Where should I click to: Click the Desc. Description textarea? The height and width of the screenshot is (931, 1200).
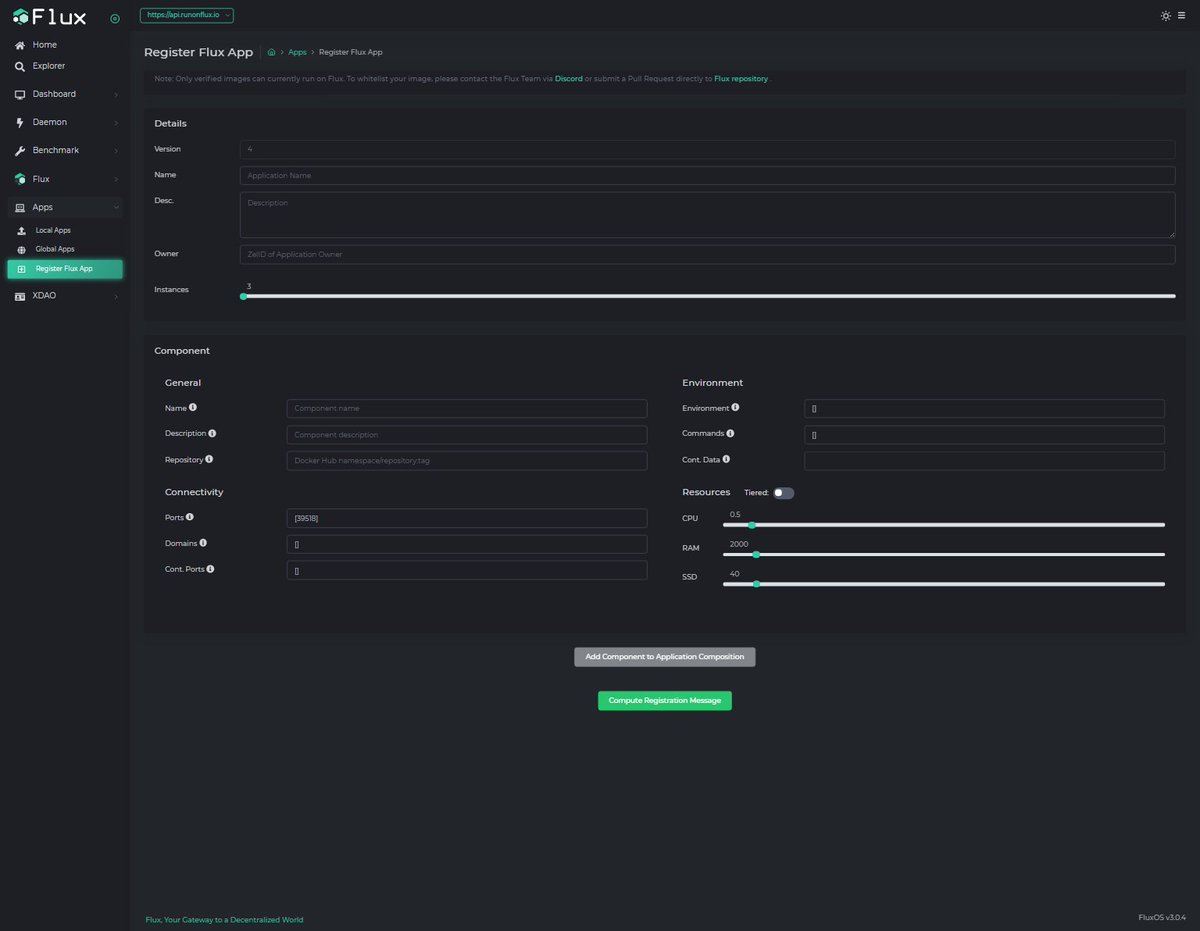[707, 215]
